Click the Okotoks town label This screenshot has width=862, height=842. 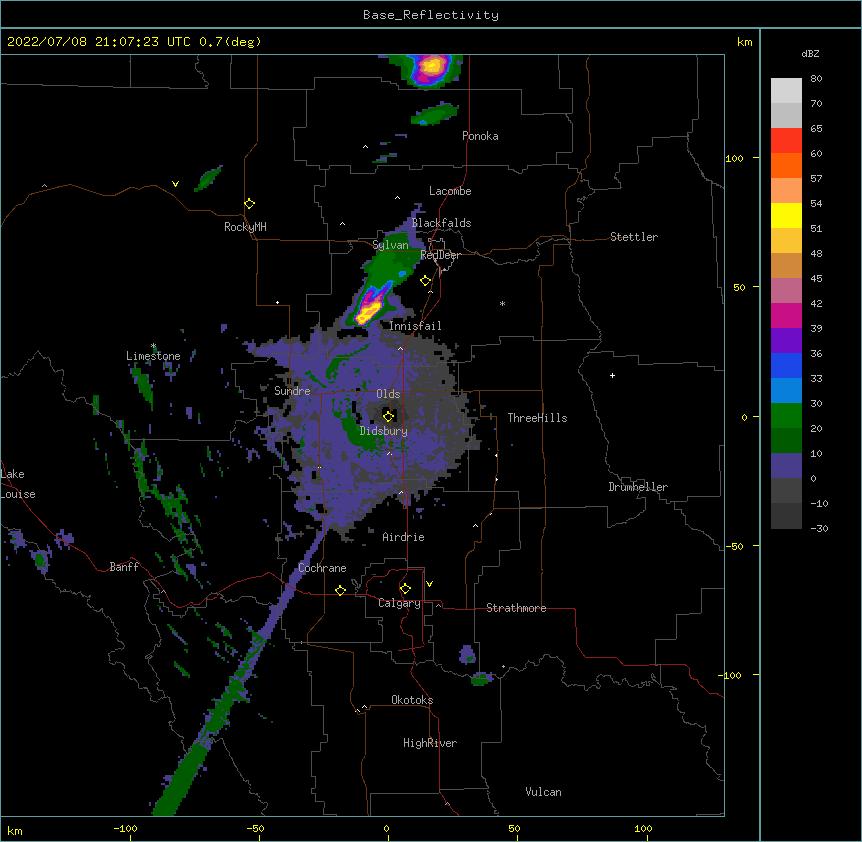pos(412,700)
